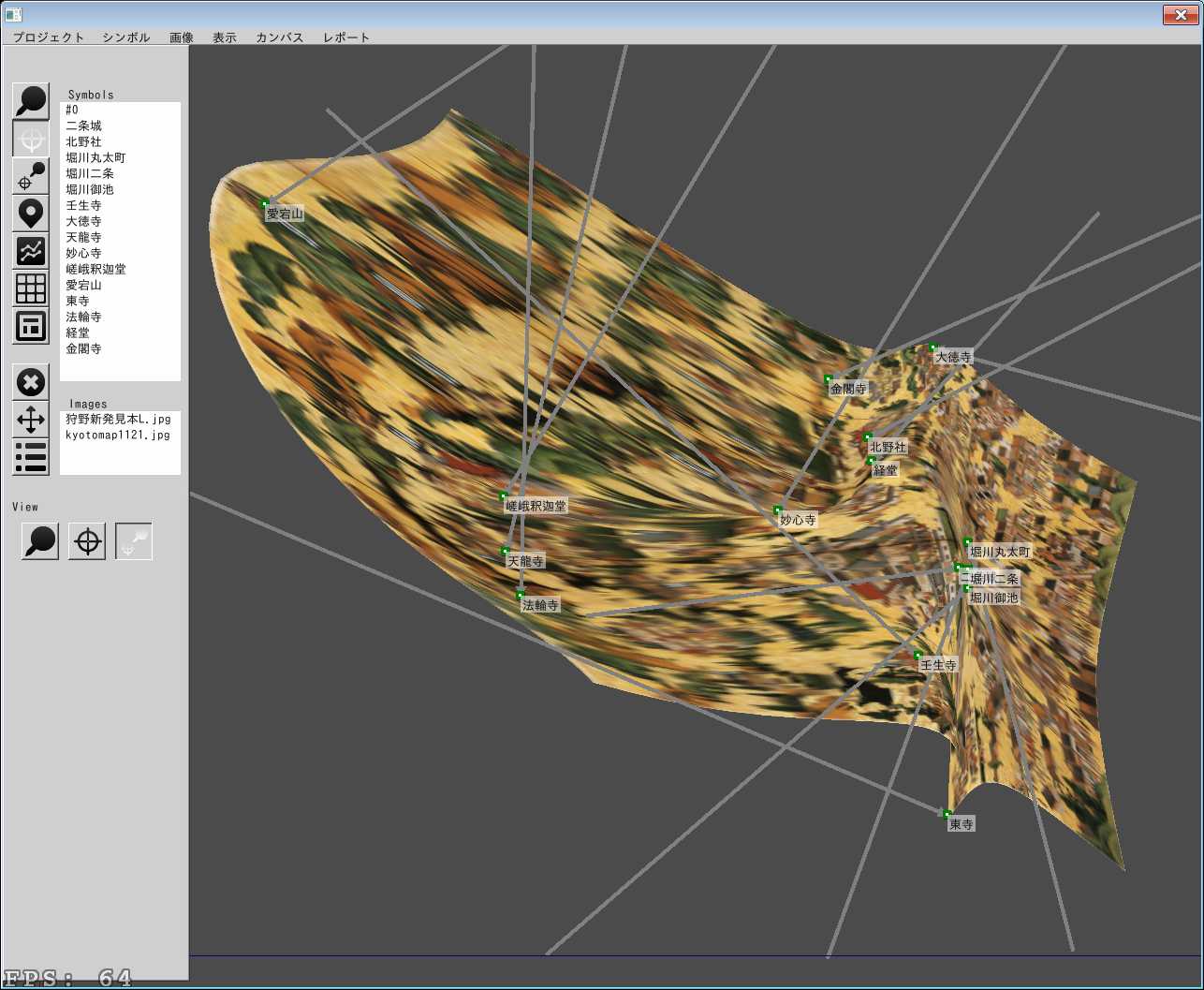This screenshot has height=990, width=1204.
Task: Open the 表示 menu
Action: 225,37
